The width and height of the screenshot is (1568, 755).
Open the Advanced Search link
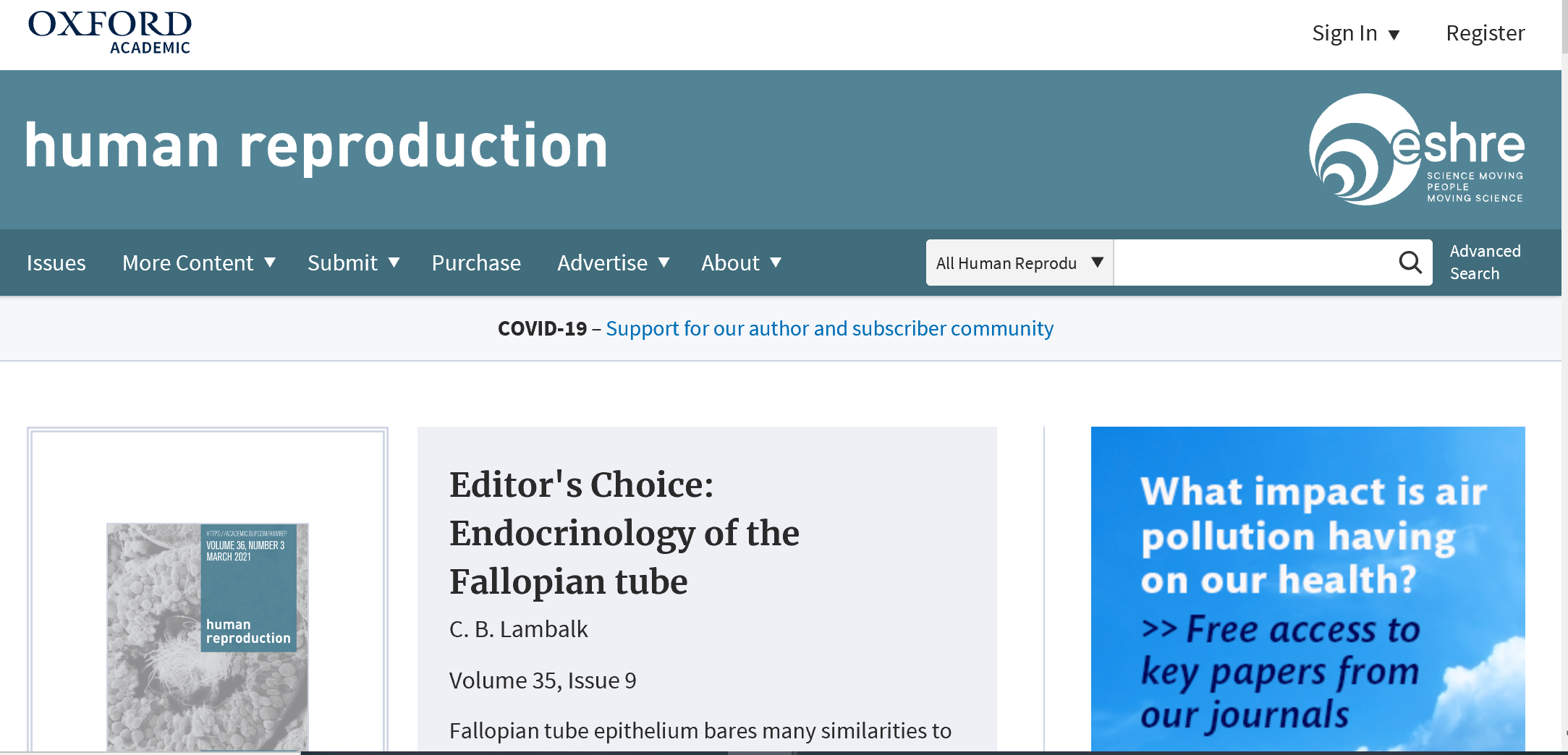pos(1485,262)
